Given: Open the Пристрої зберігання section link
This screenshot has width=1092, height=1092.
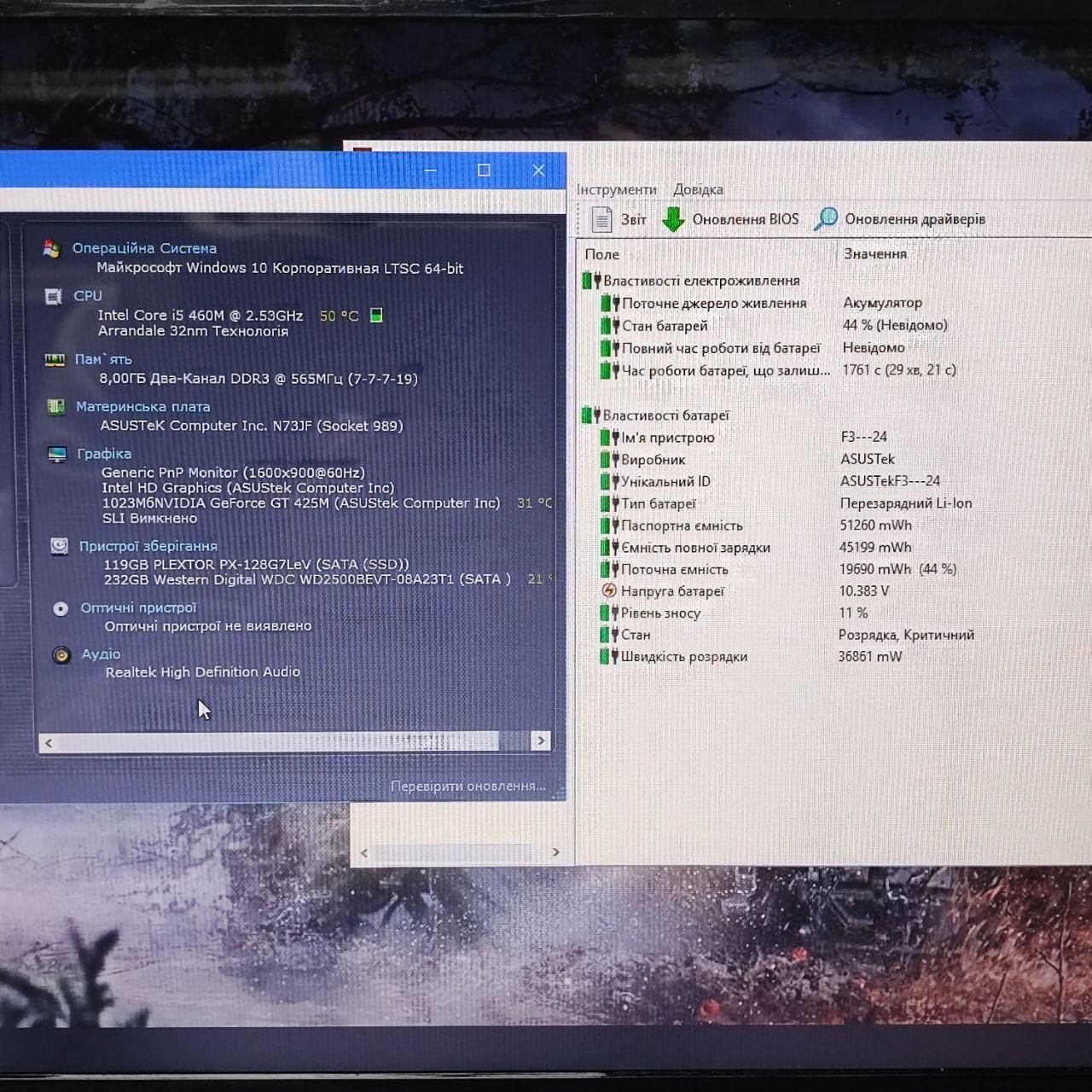Looking at the screenshot, I should coord(148,546).
